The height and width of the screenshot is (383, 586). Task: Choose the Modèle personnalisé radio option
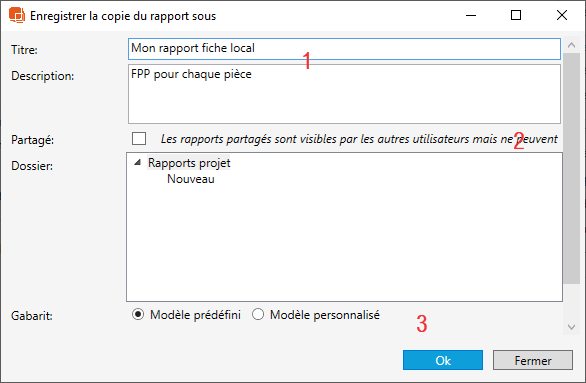click(258, 315)
